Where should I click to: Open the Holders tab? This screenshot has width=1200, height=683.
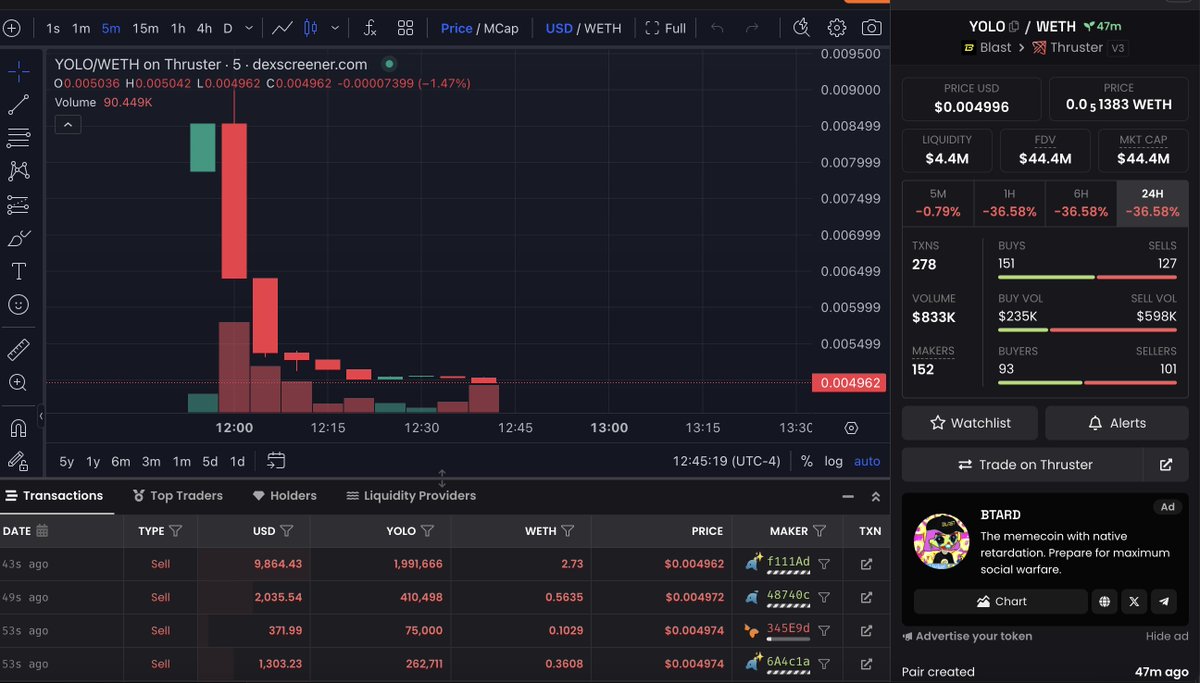285,496
